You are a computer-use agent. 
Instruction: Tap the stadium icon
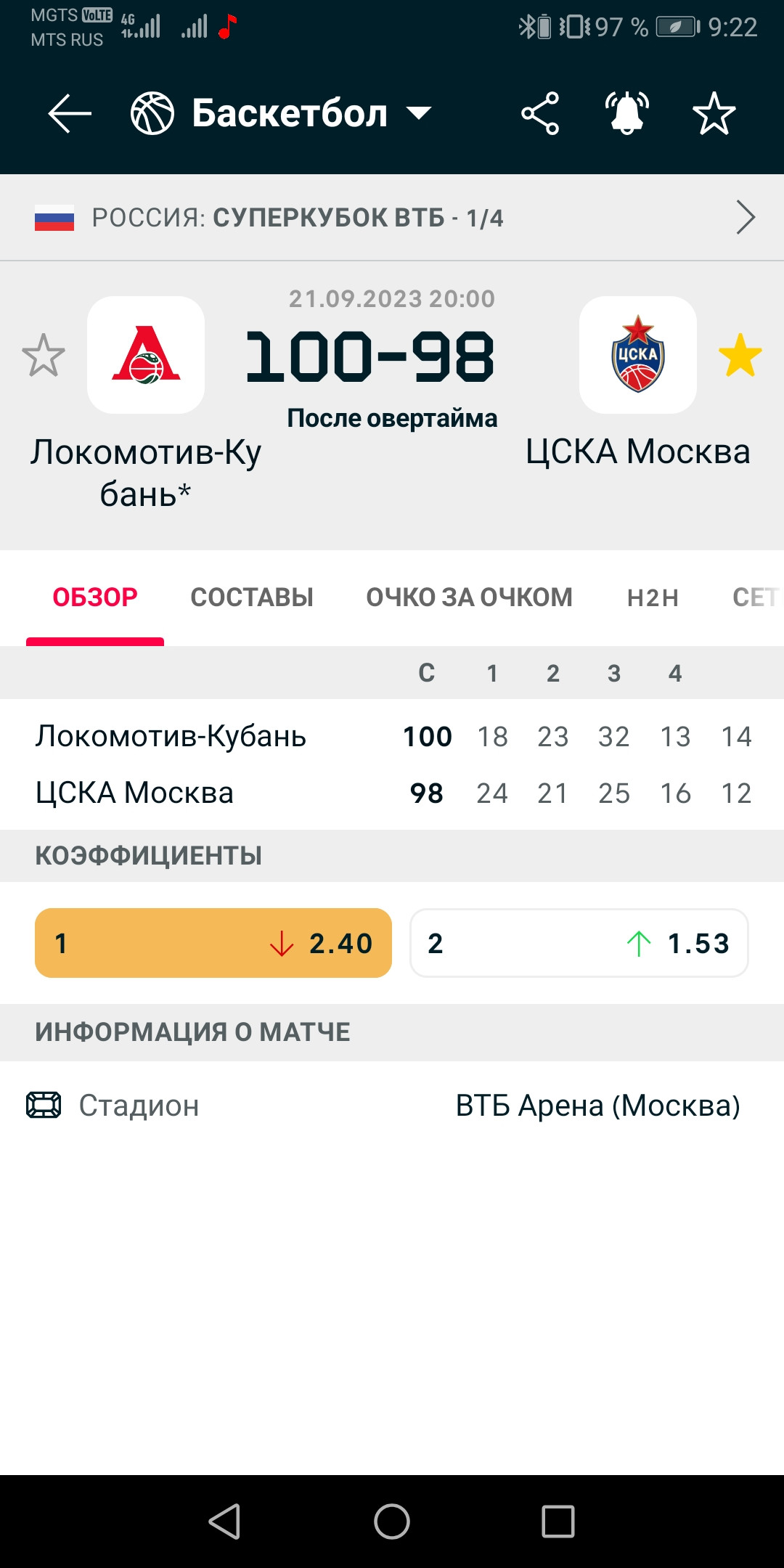pyautogui.click(x=44, y=1105)
